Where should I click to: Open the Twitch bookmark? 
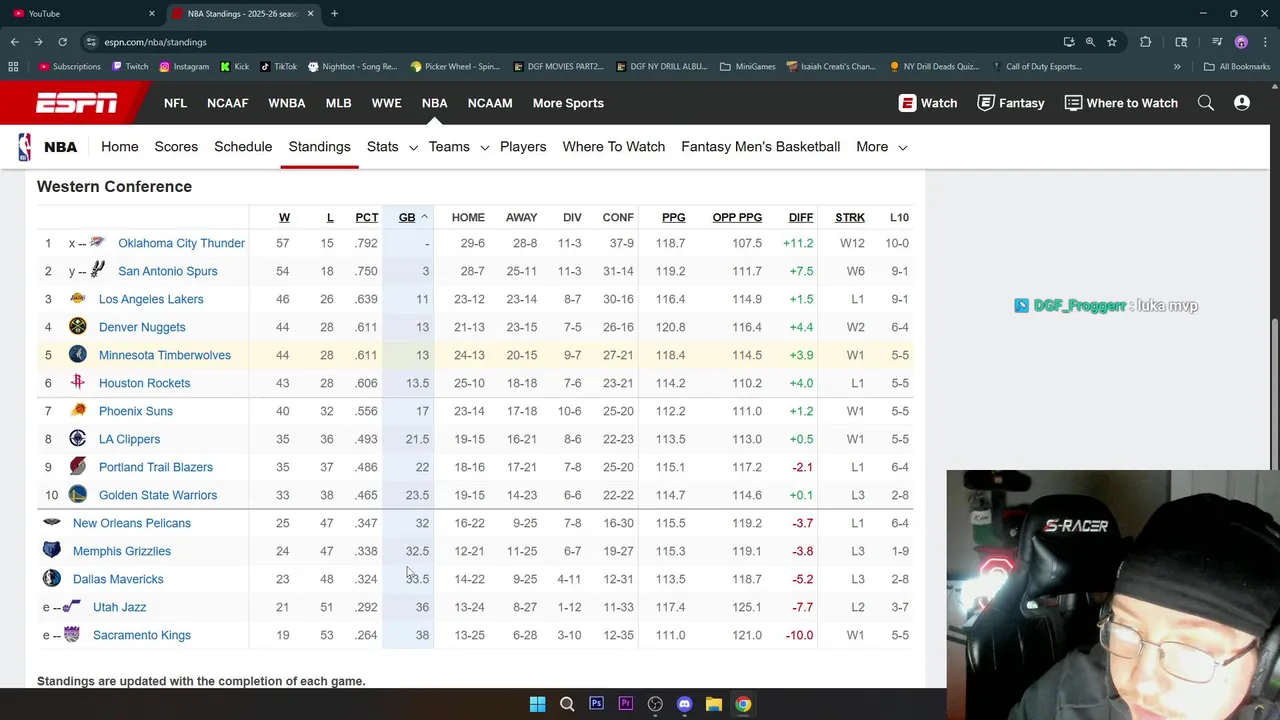pos(130,67)
